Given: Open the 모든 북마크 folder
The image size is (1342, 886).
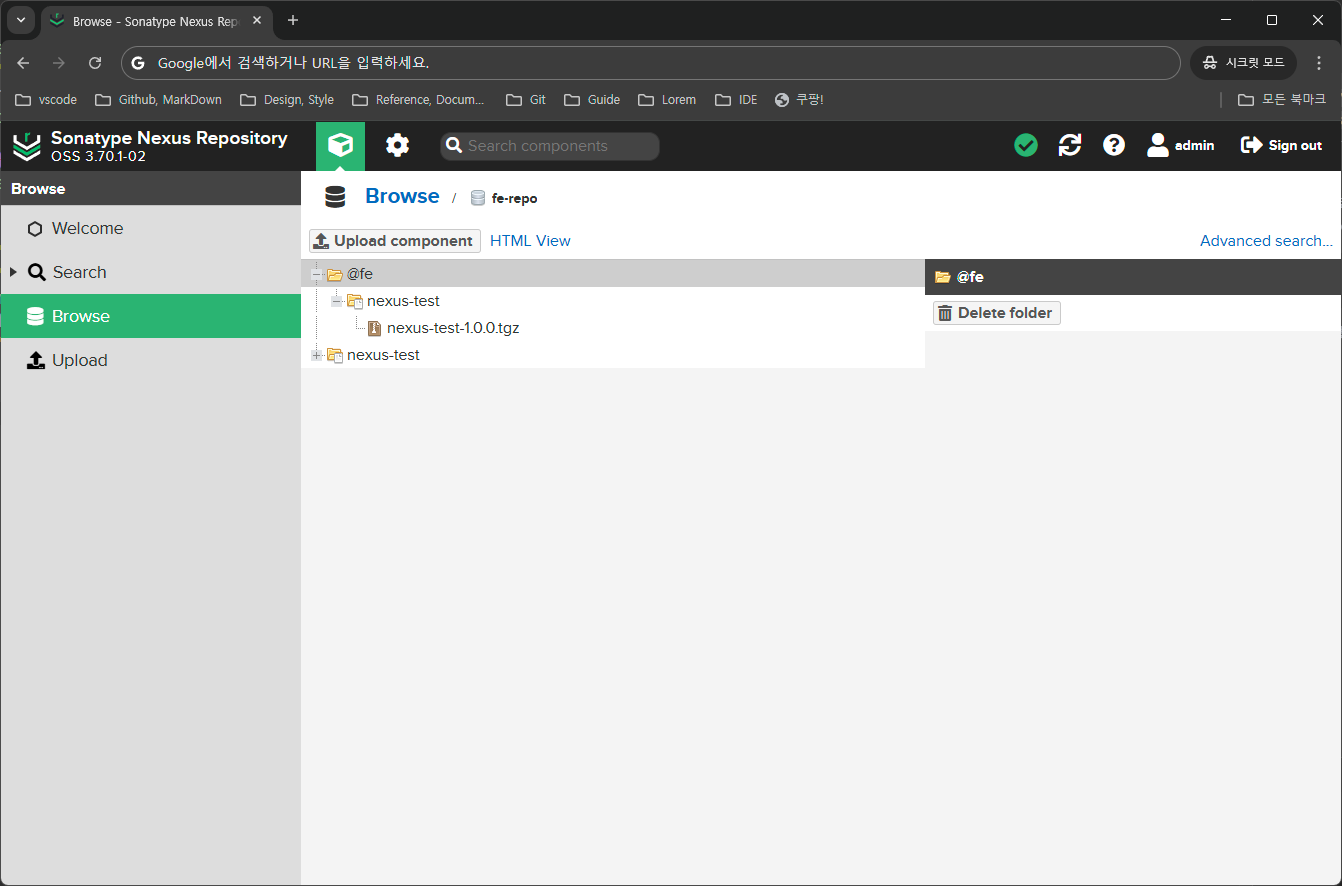Looking at the screenshot, I should coord(1282,100).
